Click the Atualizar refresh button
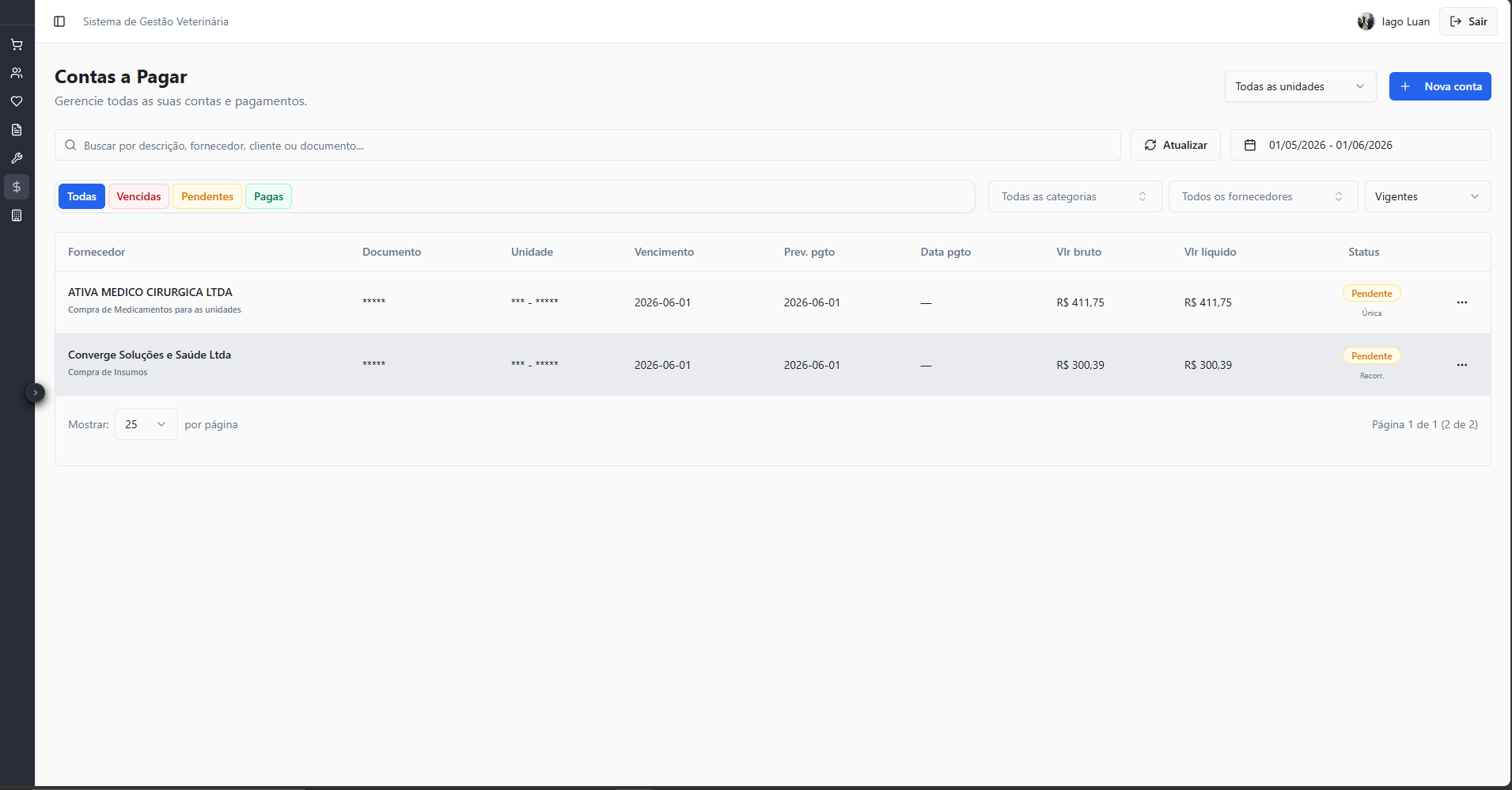 click(x=1176, y=145)
